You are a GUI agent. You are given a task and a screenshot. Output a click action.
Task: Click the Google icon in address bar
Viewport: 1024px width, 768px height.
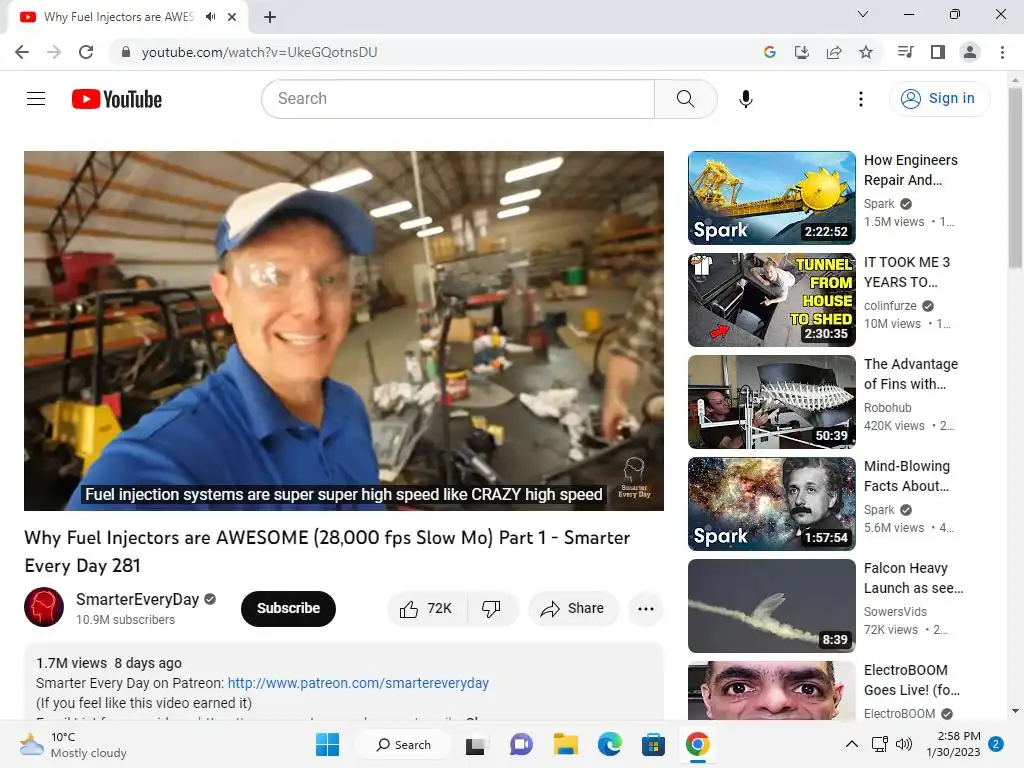770,52
